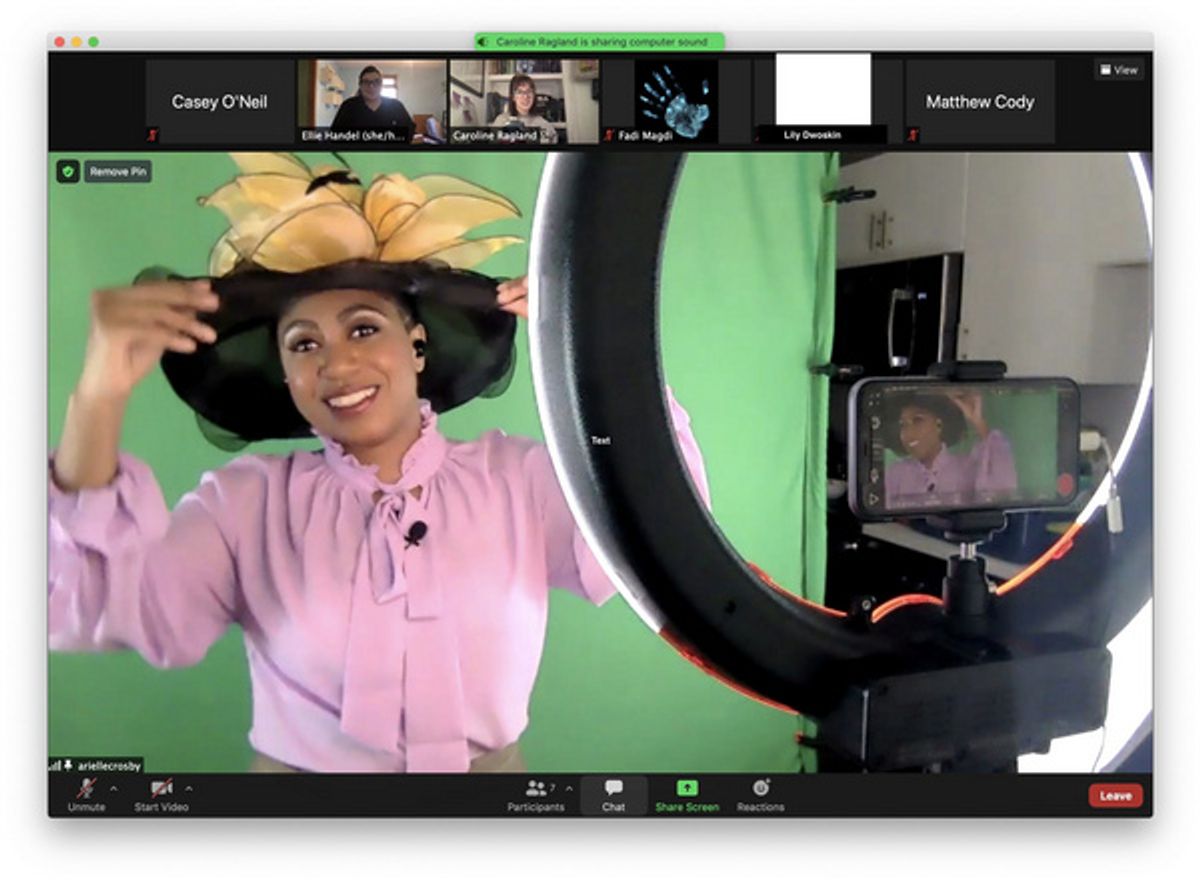This screenshot has width=1200, height=880.
Task: Start your video
Action: [x=160, y=787]
